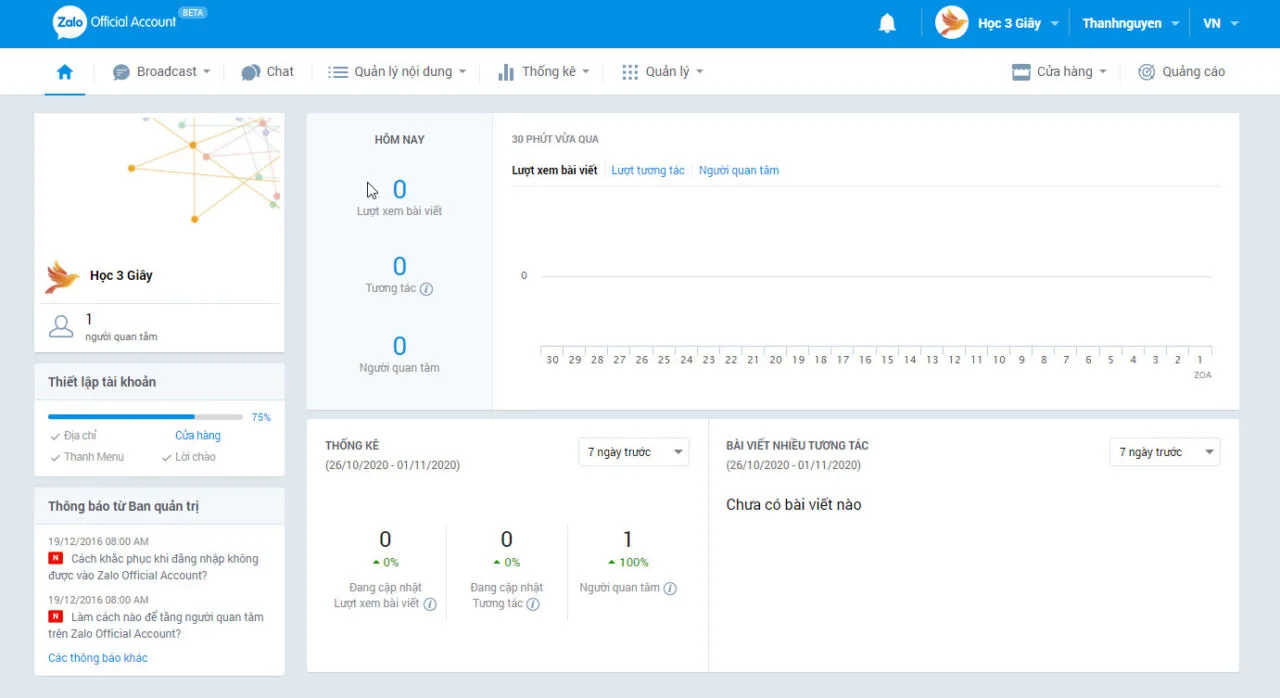Click the Lời chào setup item
Screen dimensions: 1280x698
point(188,457)
